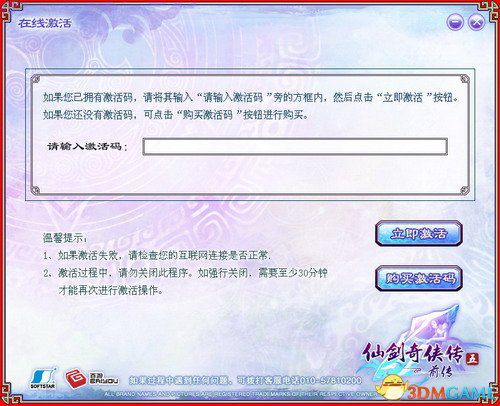Close the activation window
Image resolution: width=500 pixels, height=406 pixels.
tap(477, 22)
